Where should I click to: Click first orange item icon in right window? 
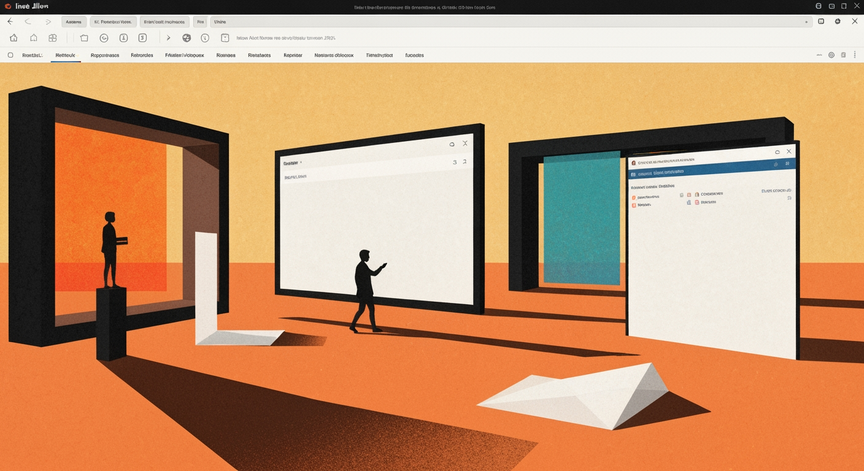coord(634,198)
